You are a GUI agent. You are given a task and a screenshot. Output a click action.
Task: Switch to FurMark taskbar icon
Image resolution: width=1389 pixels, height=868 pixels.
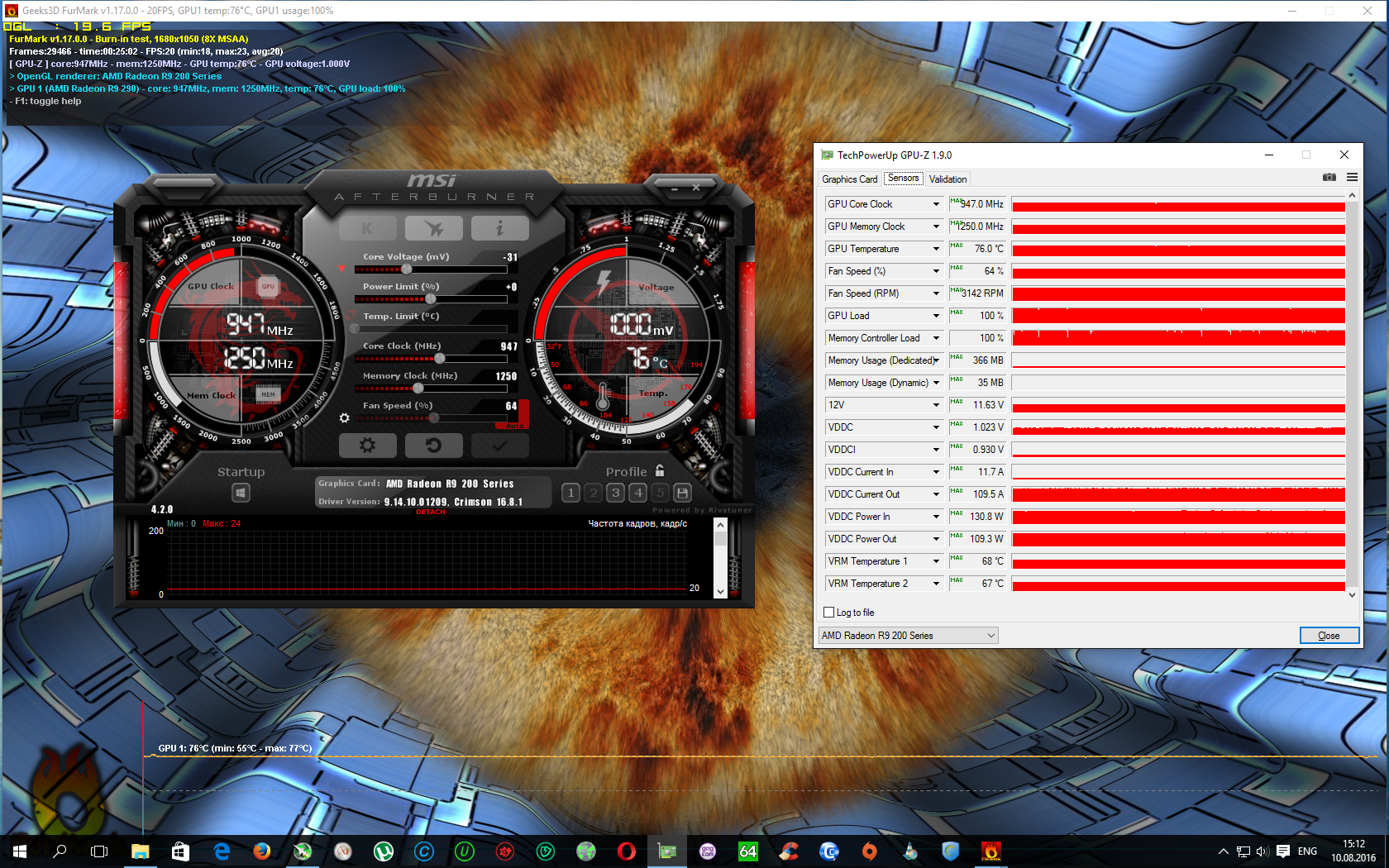click(991, 851)
